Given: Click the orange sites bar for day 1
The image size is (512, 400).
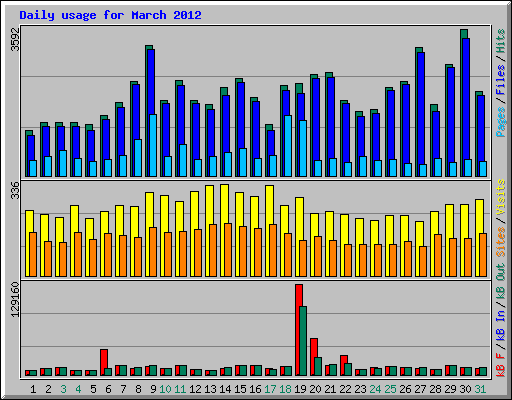Looking at the screenshot, I should [33, 254].
